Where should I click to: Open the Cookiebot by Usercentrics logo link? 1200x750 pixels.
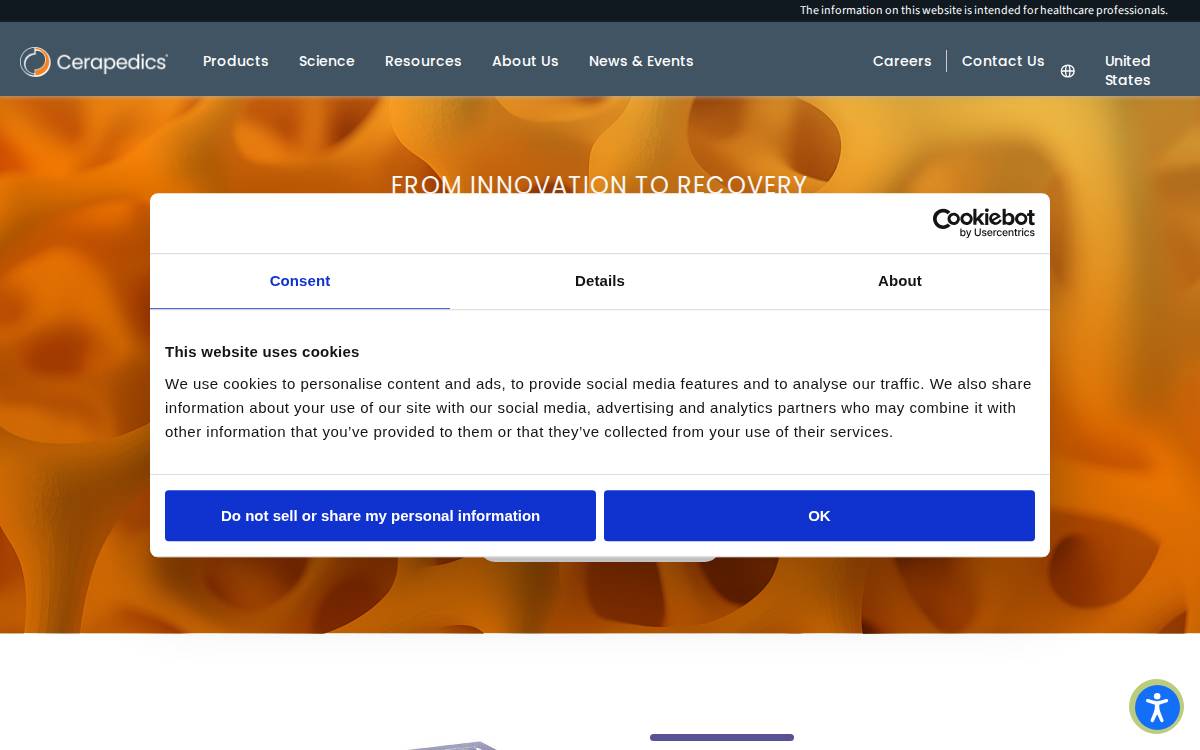tap(984, 223)
